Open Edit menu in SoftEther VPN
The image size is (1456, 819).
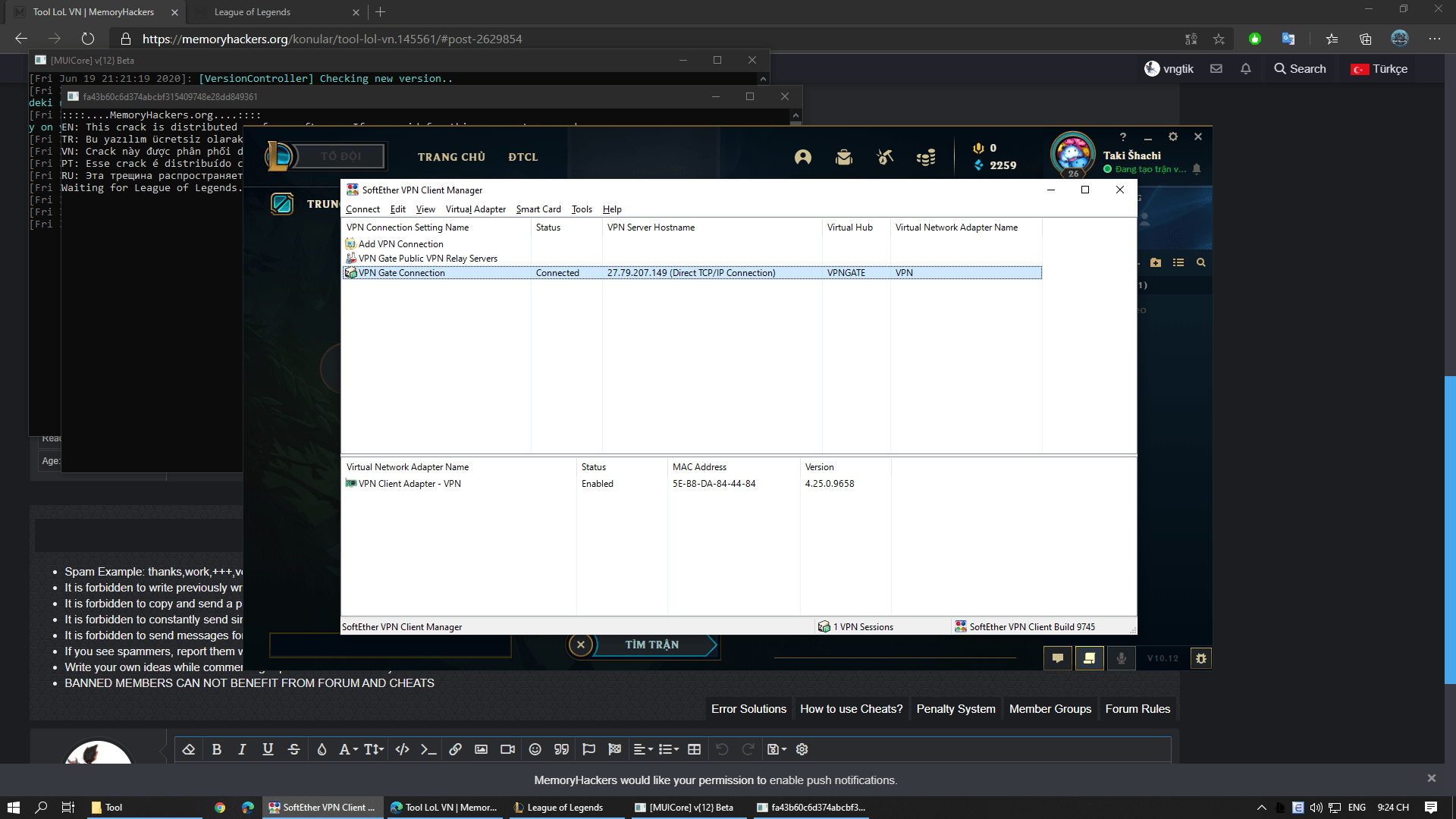click(398, 209)
